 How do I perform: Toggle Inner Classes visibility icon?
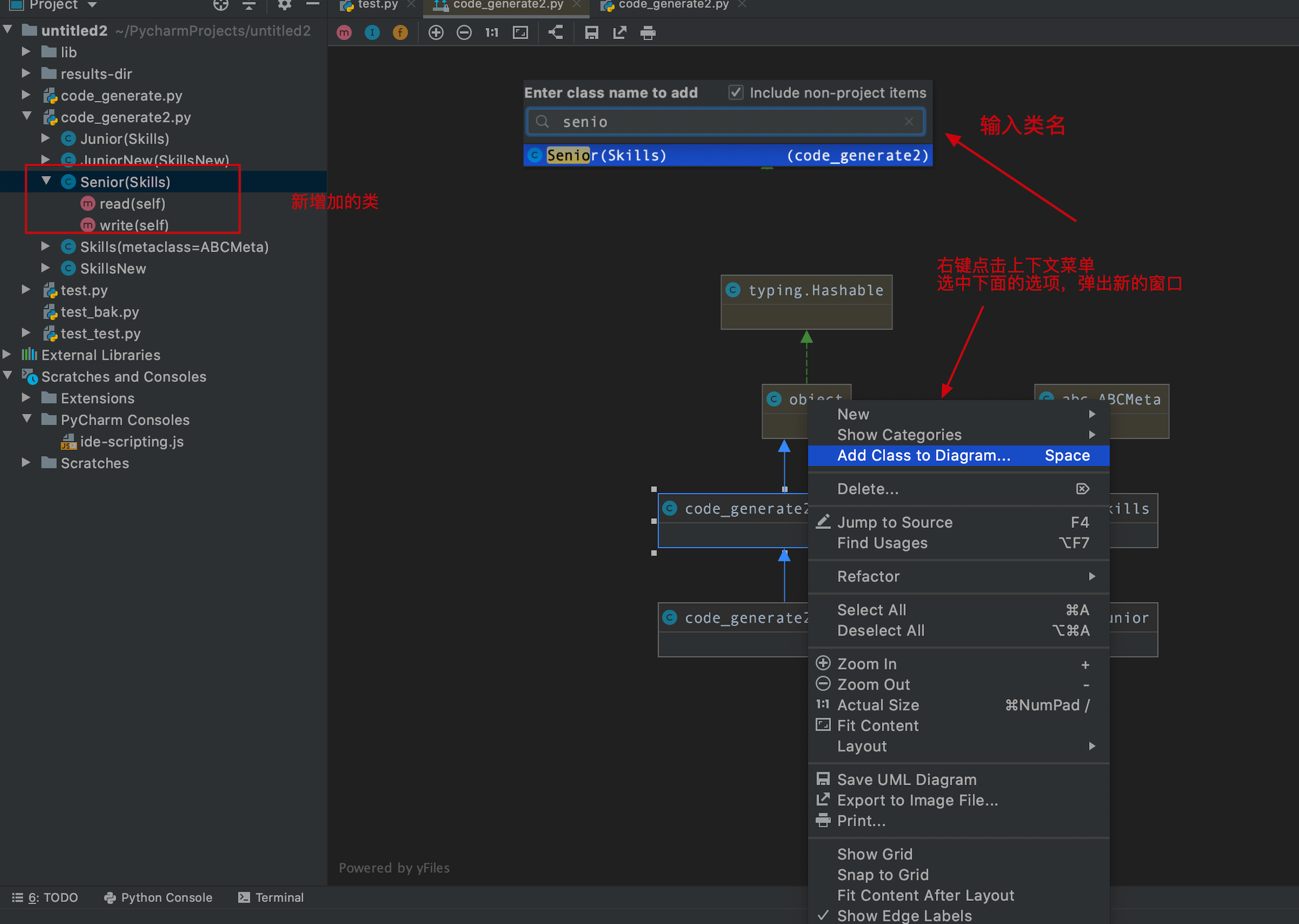click(372, 33)
